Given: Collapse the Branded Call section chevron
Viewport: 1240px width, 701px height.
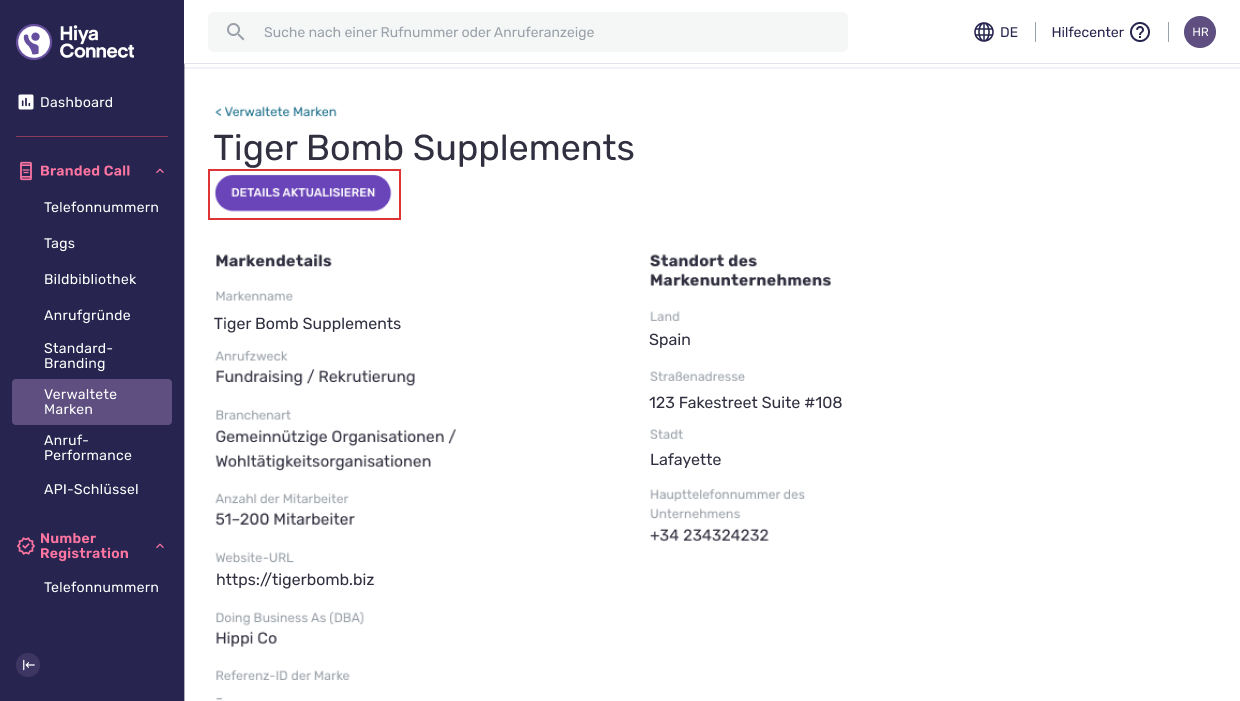Looking at the screenshot, I should (x=159, y=171).
